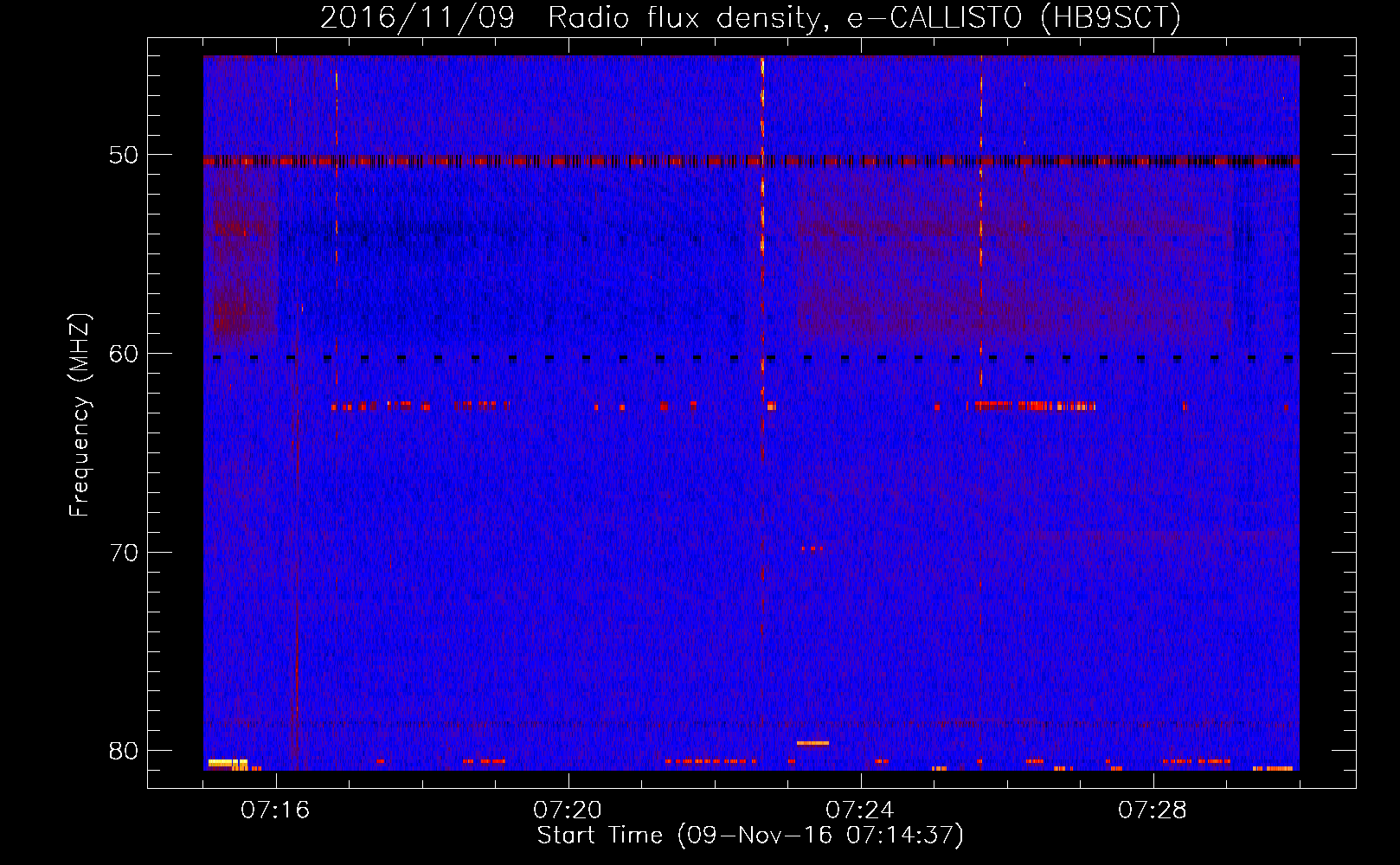Select the "Frequency (MHZ)" y-axis label
The image size is (1400, 865).
[79, 415]
